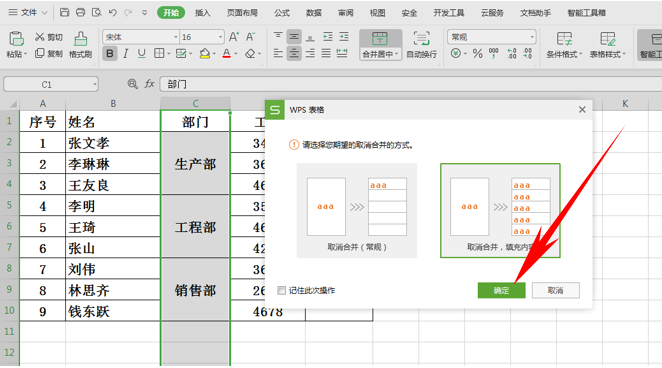
Task: Click the Table Style icon
Action: pos(608,39)
